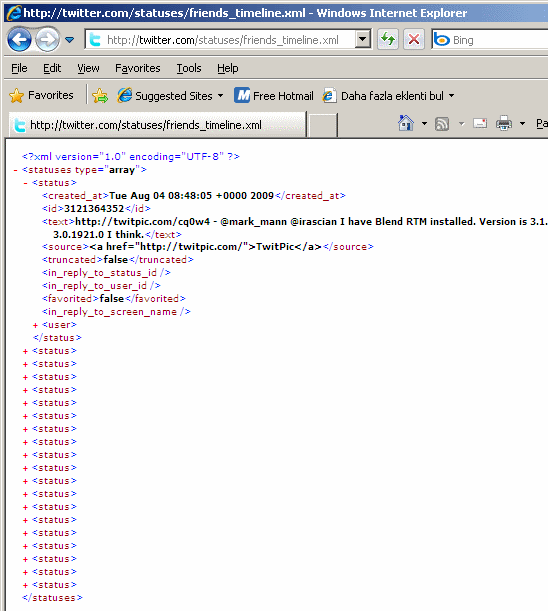
Task: Click the created_at date value text
Action: tap(191, 196)
